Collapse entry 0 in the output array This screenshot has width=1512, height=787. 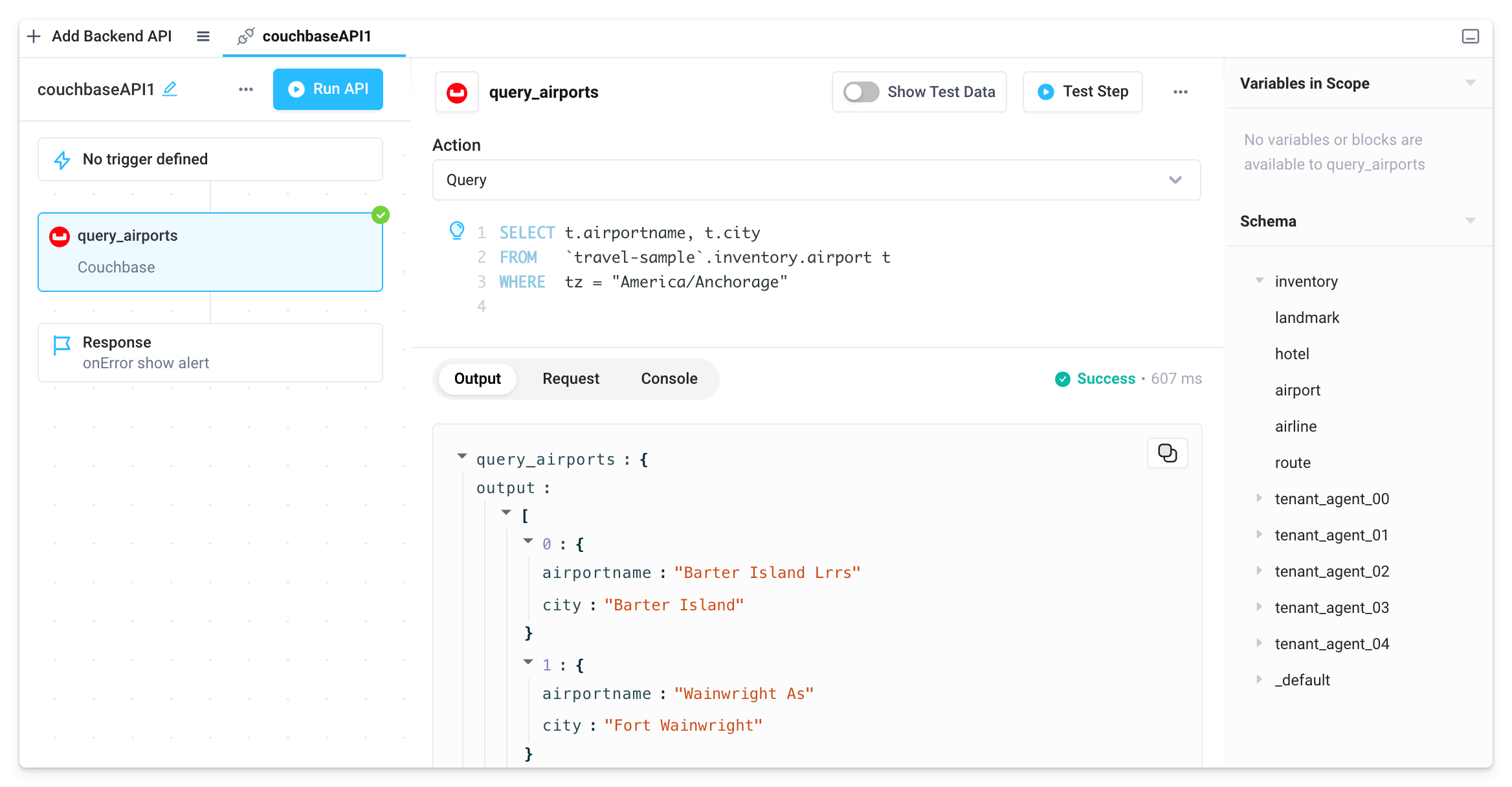(529, 542)
